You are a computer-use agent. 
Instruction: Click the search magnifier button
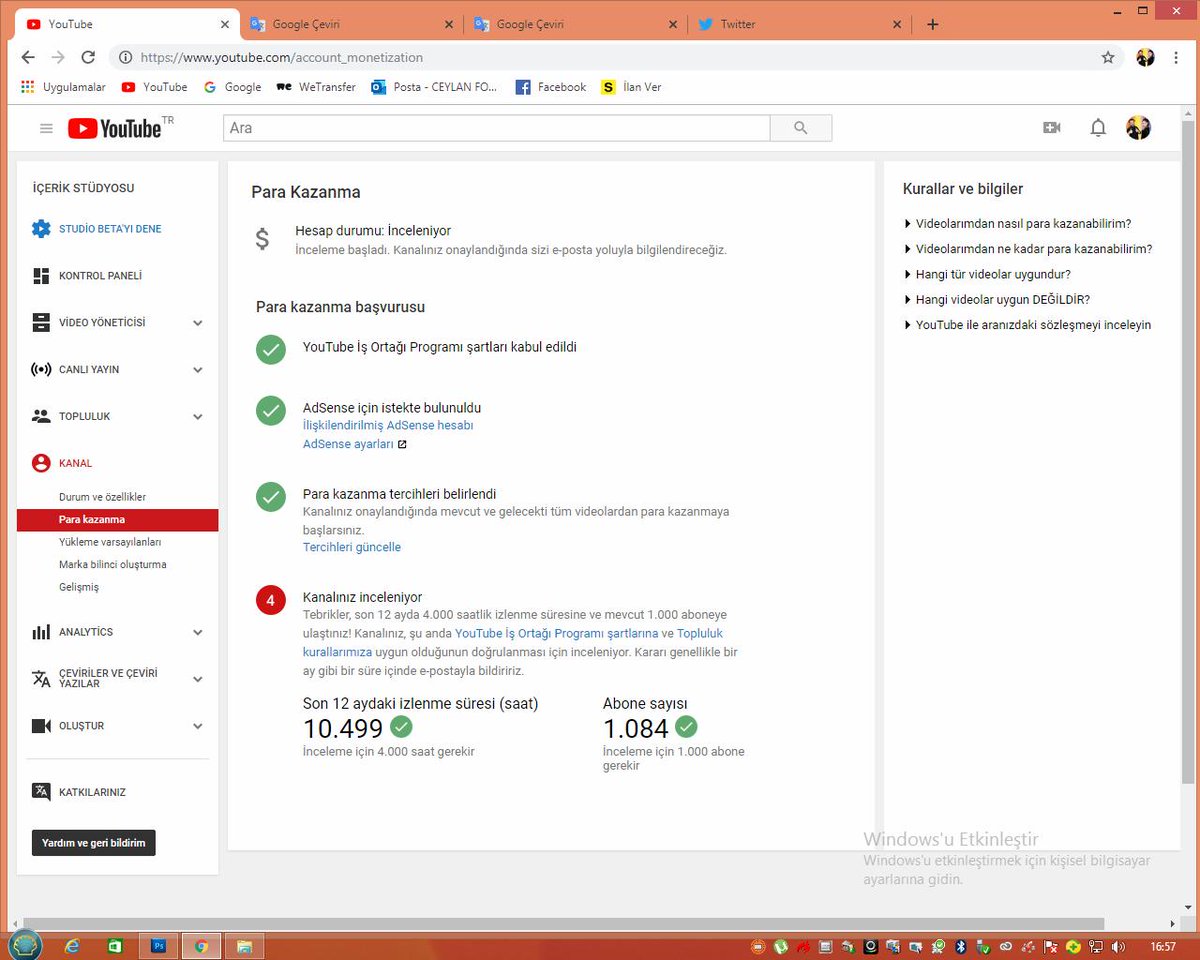click(800, 128)
